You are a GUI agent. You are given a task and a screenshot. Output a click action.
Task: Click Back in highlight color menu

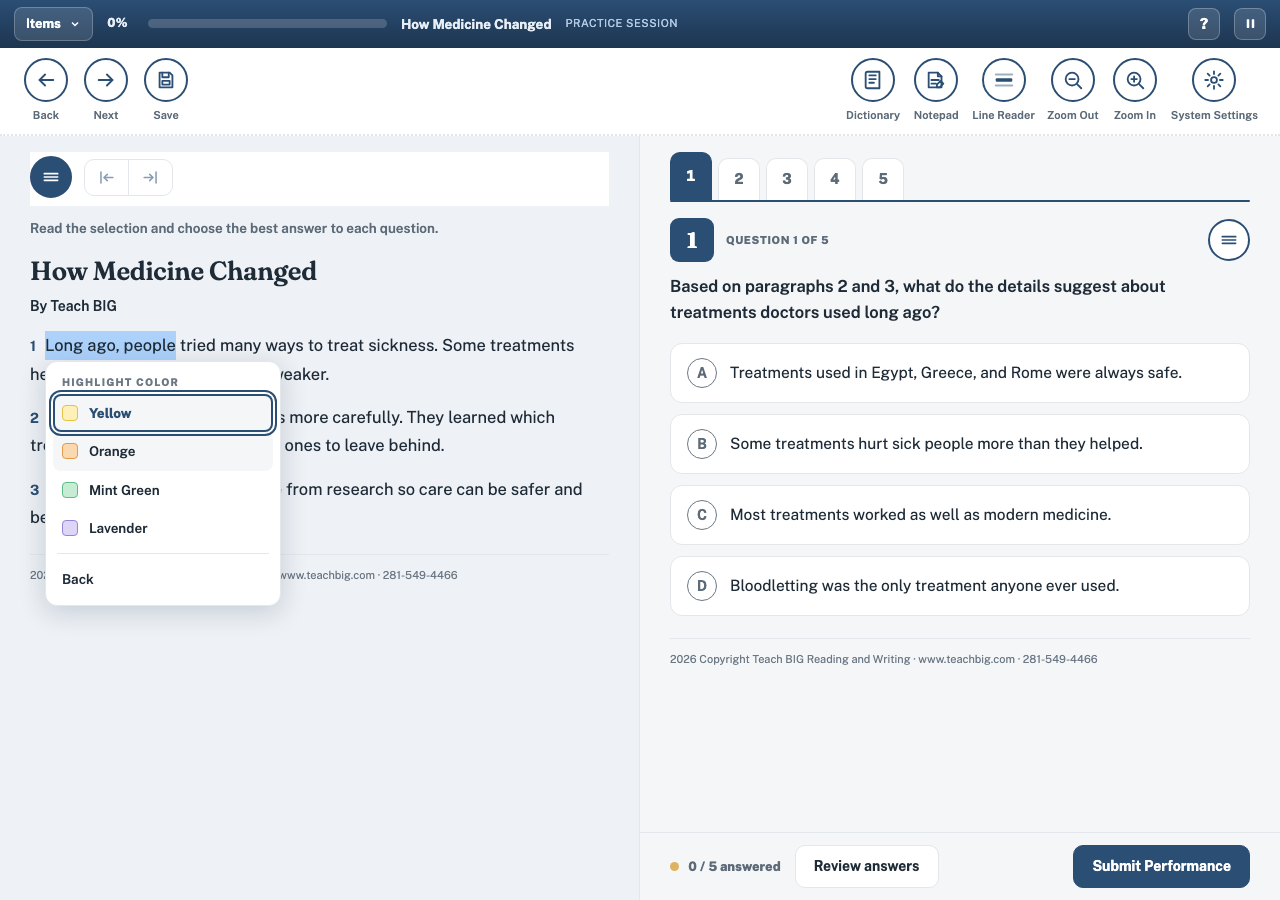163,579
